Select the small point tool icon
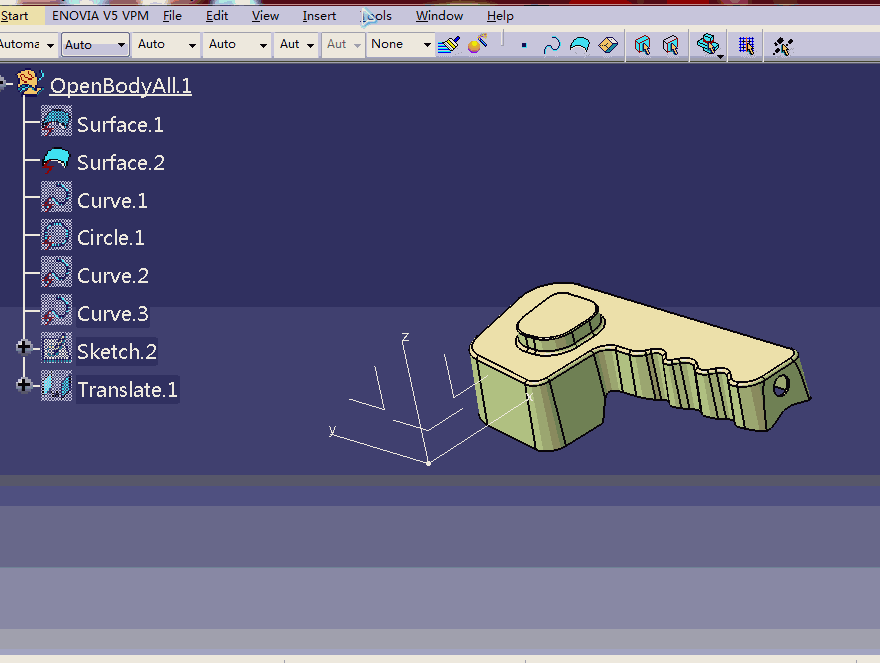Image resolution: width=880 pixels, height=663 pixels. (523, 45)
